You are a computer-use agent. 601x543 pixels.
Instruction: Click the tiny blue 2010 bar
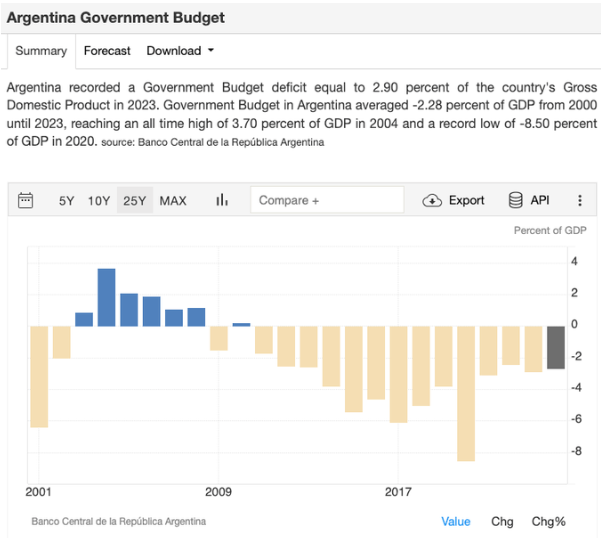pos(241,325)
